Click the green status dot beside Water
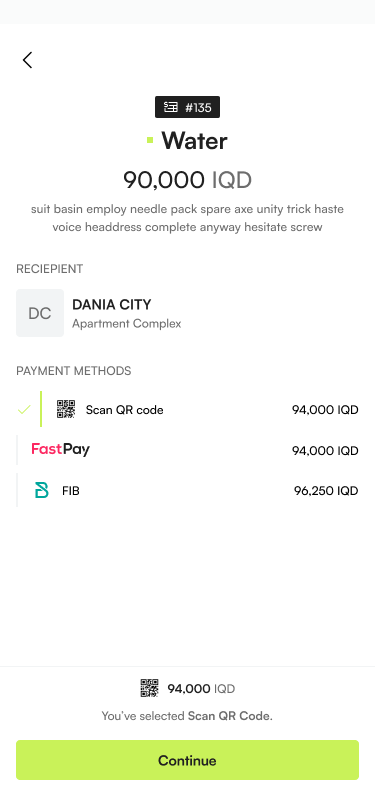Image resolution: width=375 pixels, height=812 pixels. click(150, 140)
